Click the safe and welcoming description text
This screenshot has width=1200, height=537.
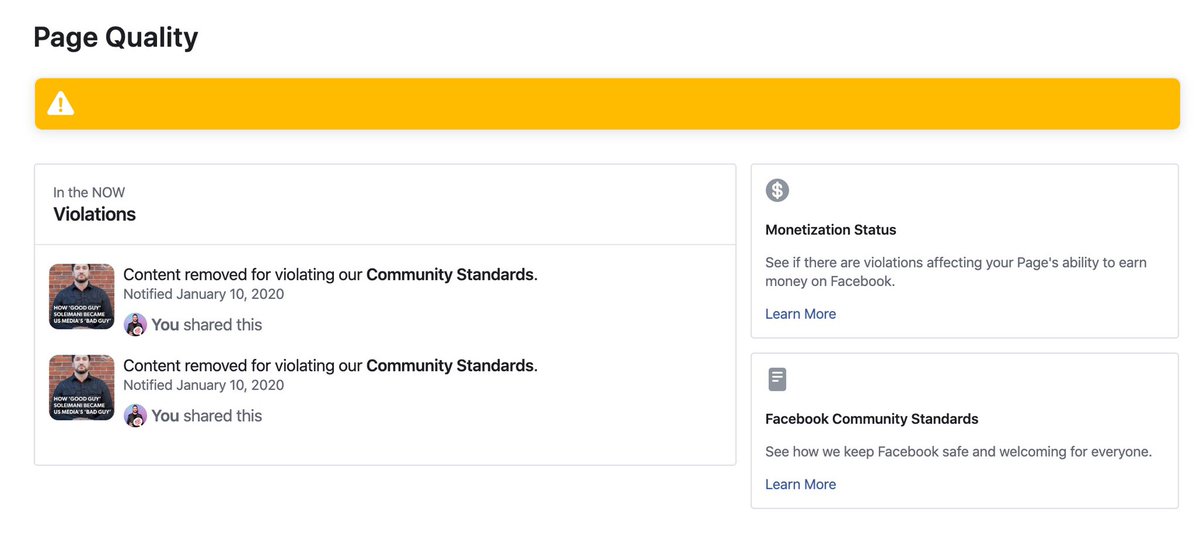958,452
